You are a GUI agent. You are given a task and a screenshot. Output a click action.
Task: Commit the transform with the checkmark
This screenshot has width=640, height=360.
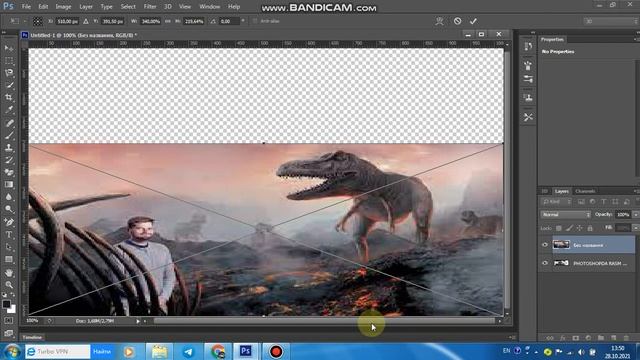[x=473, y=21]
